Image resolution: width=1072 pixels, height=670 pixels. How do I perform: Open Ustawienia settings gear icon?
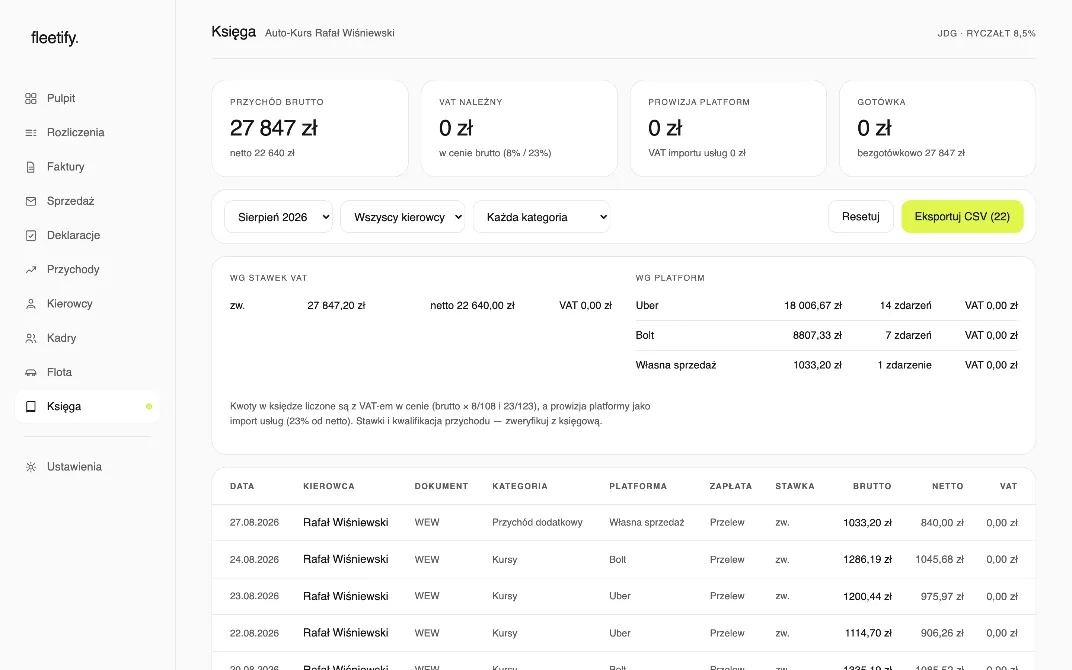click(x=31, y=467)
